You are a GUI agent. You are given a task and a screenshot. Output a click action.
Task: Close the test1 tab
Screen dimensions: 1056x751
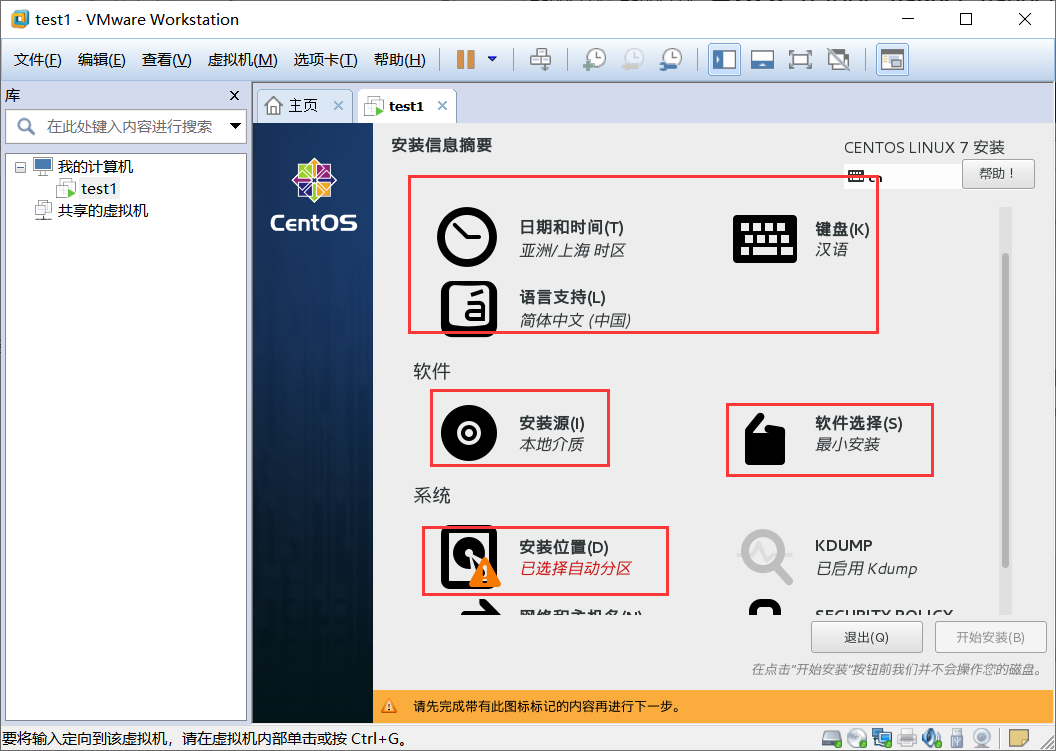pos(442,106)
